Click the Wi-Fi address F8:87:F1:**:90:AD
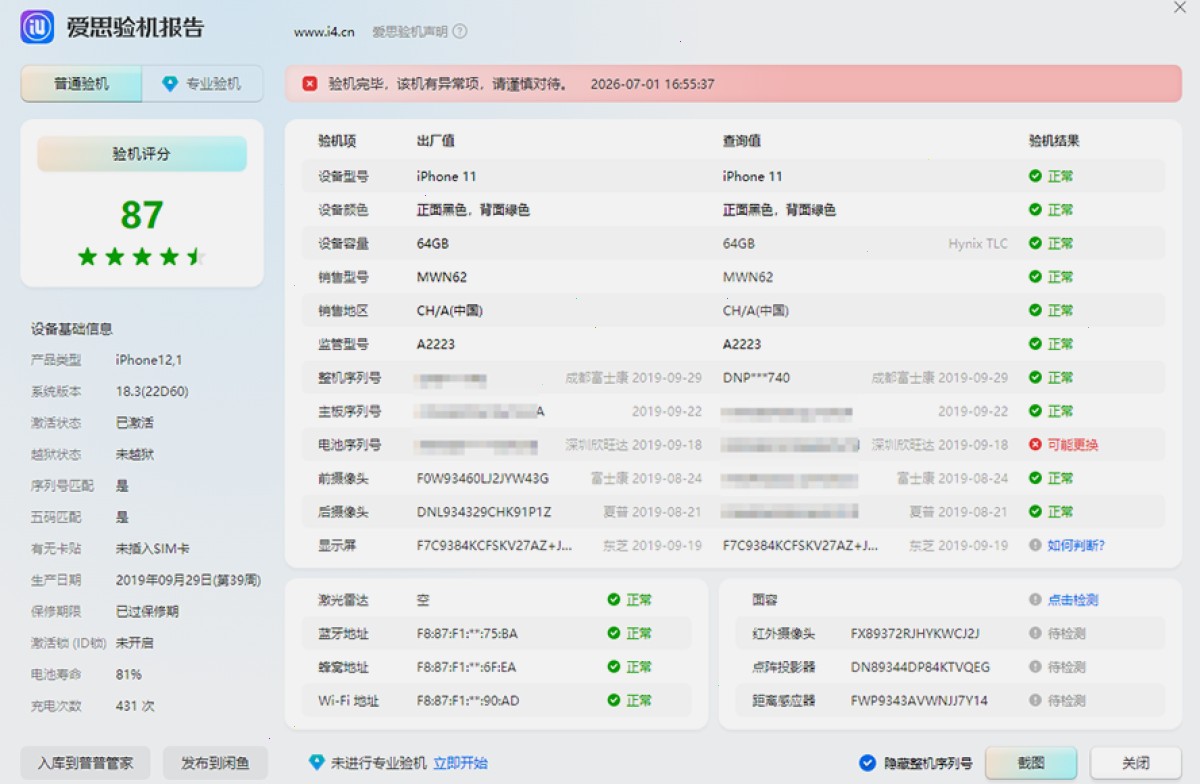Image resolution: width=1200 pixels, height=784 pixels. tap(468, 701)
